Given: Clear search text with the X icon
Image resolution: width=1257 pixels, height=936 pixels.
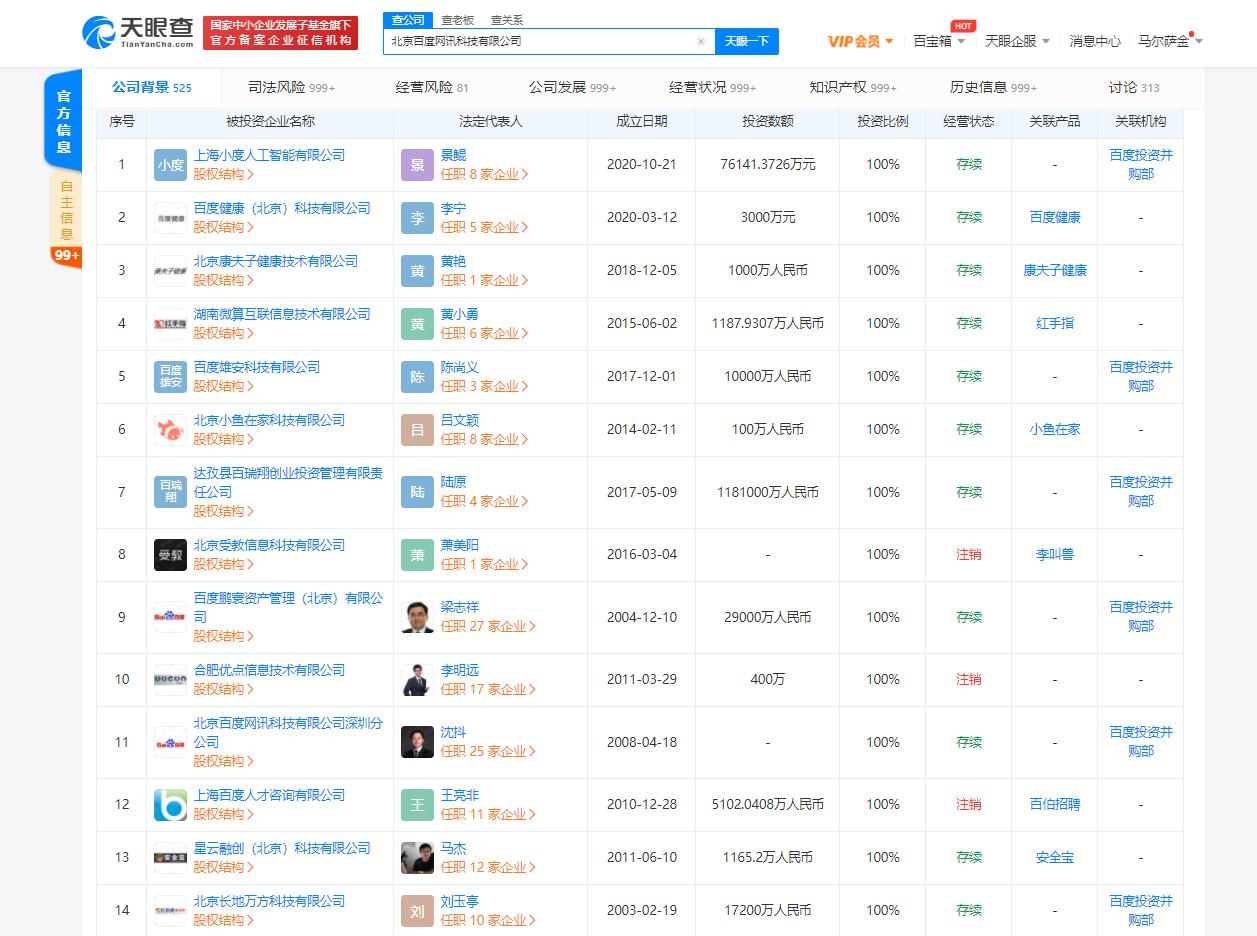Looking at the screenshot, I should tap(700, 42).
